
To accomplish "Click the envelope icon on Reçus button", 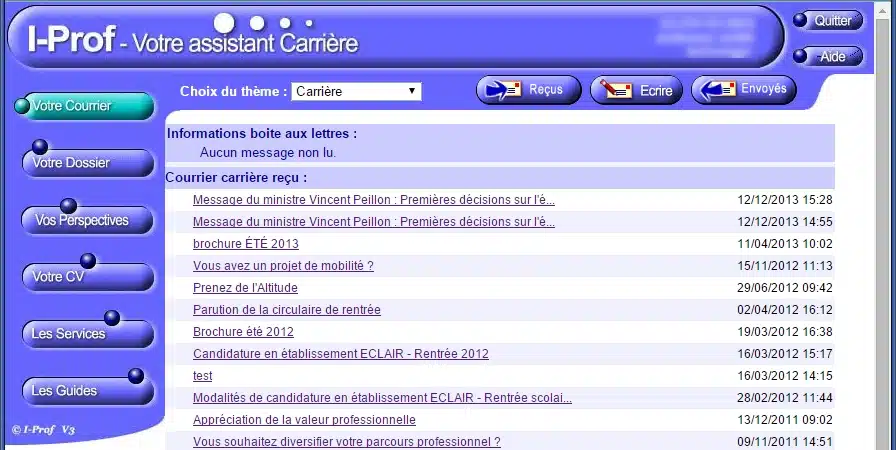I will [x=503, y=90].
